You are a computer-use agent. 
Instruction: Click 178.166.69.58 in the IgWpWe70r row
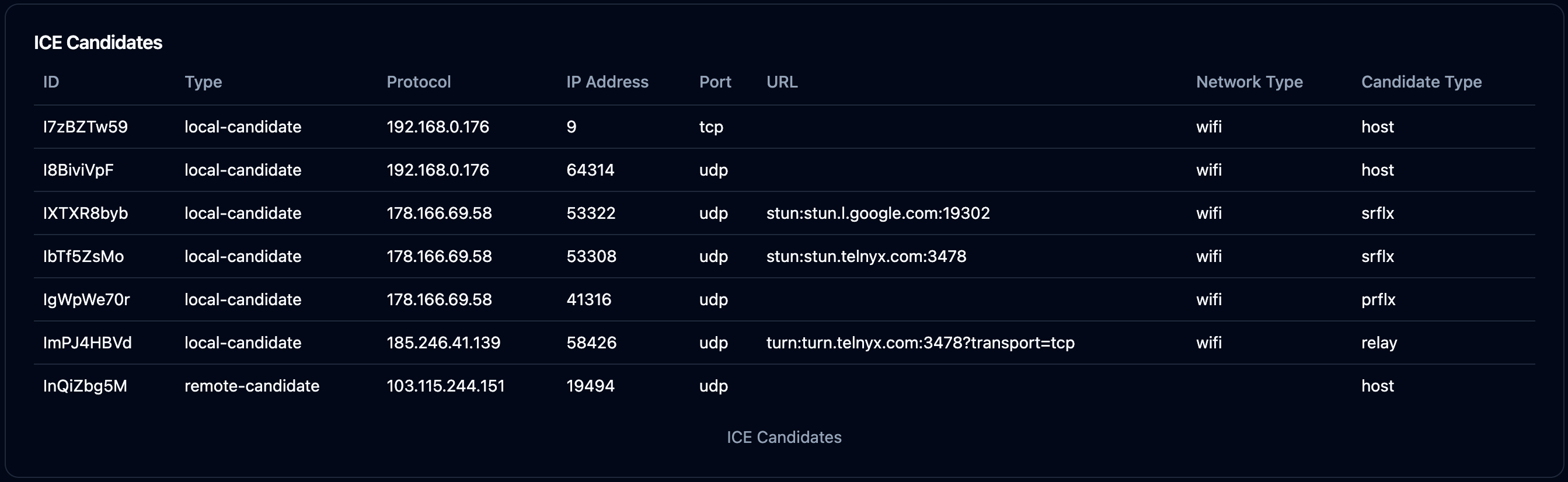tap(440, 299)
